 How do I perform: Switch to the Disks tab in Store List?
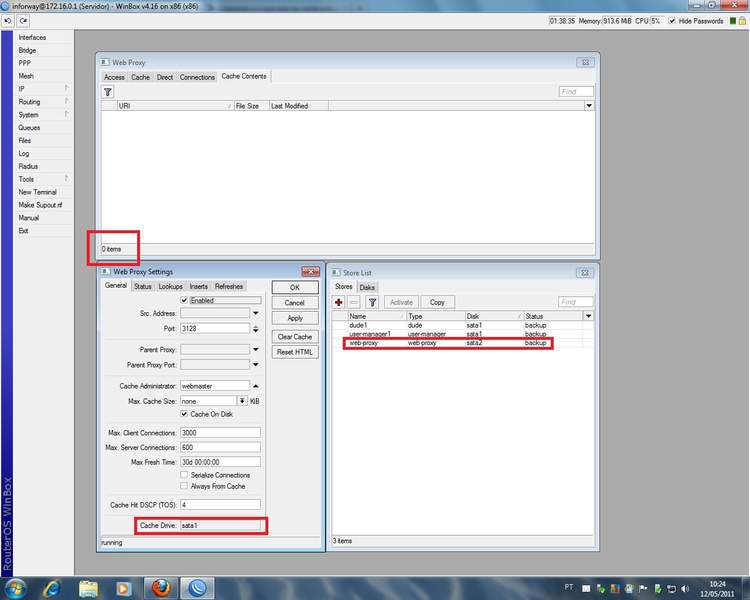pos(367,287)
